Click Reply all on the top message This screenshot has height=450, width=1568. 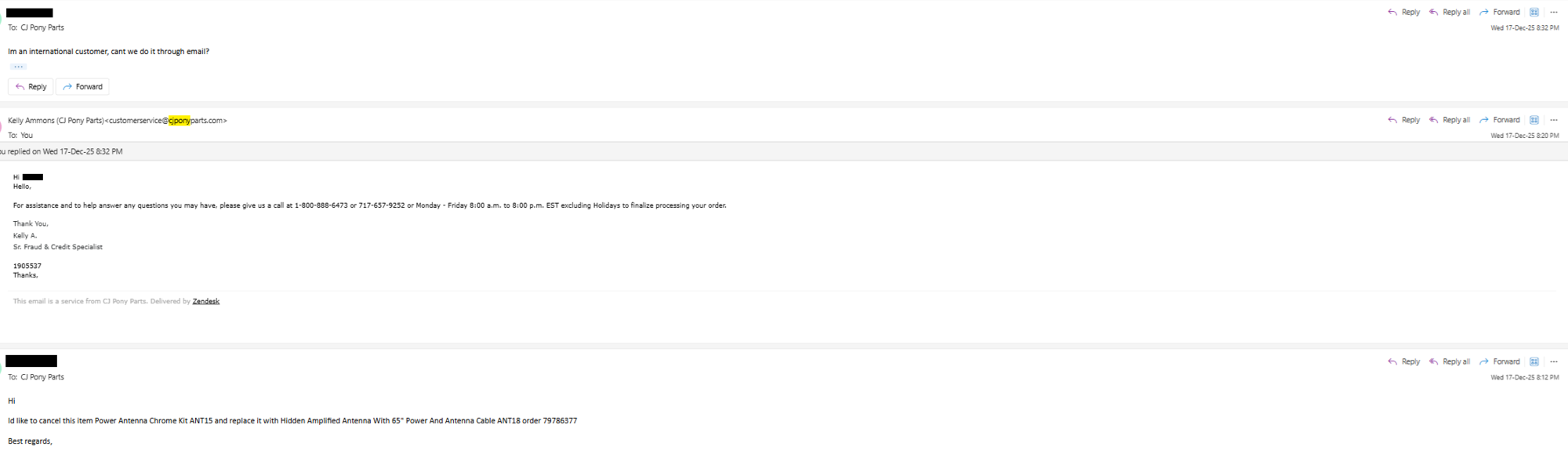point(1449,12)
